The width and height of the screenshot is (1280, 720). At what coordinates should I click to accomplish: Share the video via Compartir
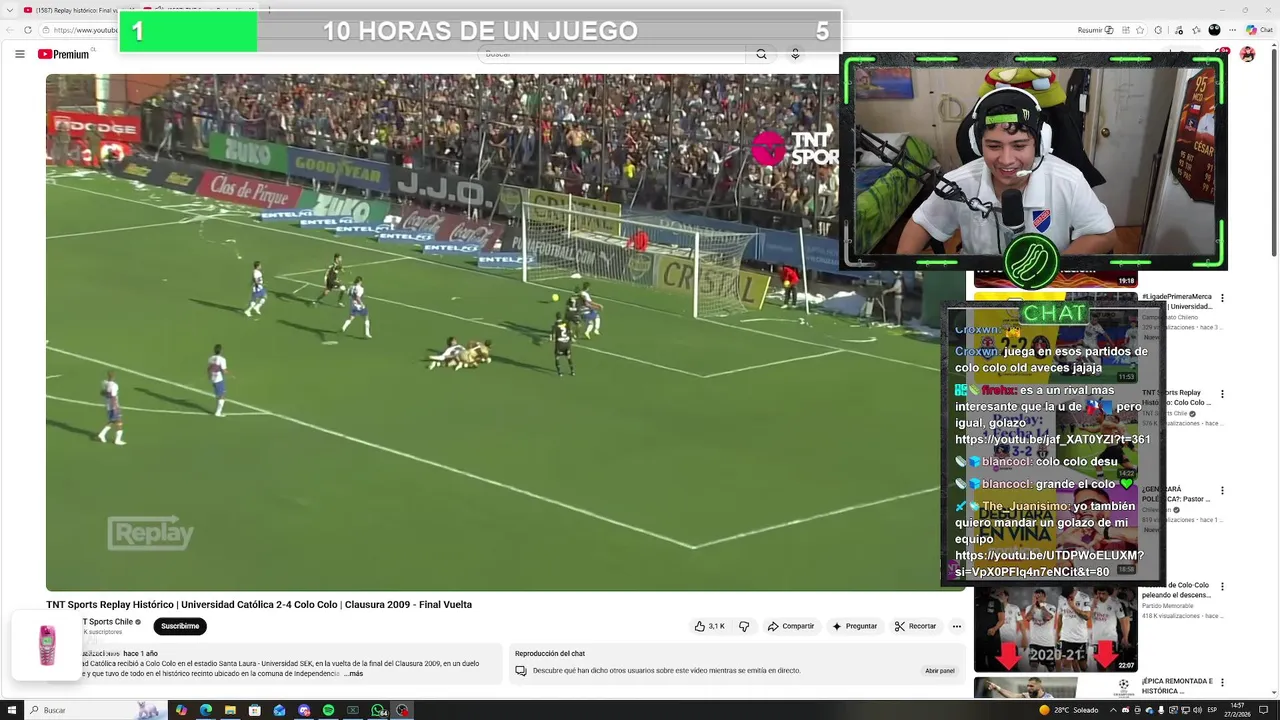coord(790,626)
